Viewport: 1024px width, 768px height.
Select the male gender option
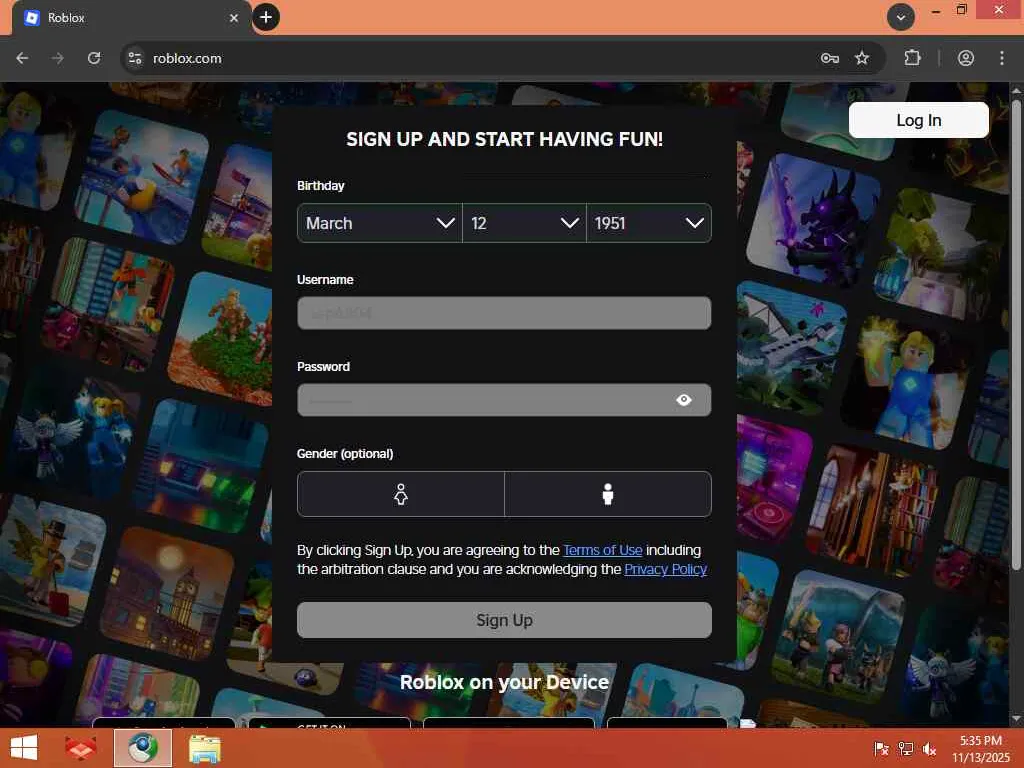[x=608, y=494]
